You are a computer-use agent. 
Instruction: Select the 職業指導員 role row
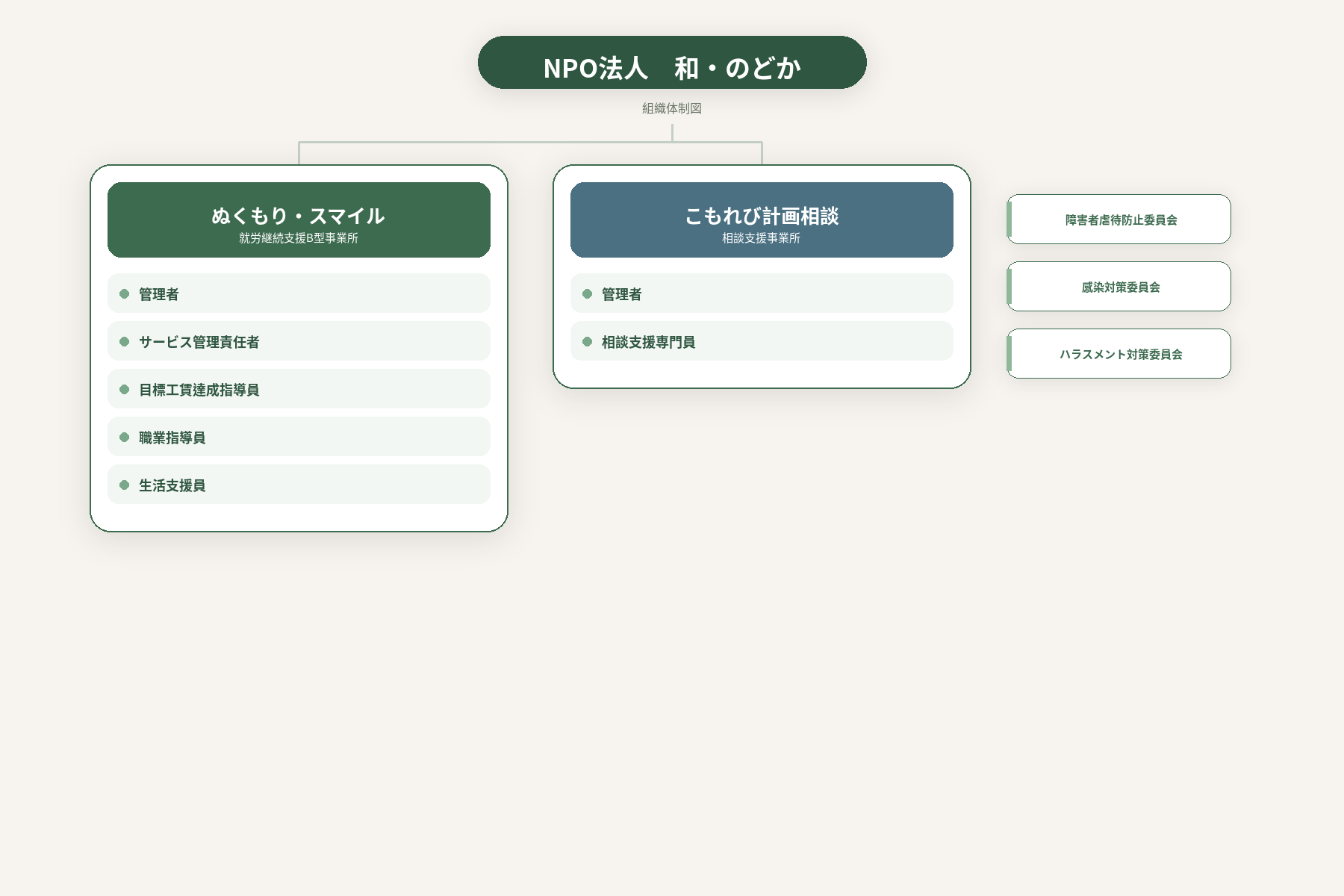[x=299, y=437]
